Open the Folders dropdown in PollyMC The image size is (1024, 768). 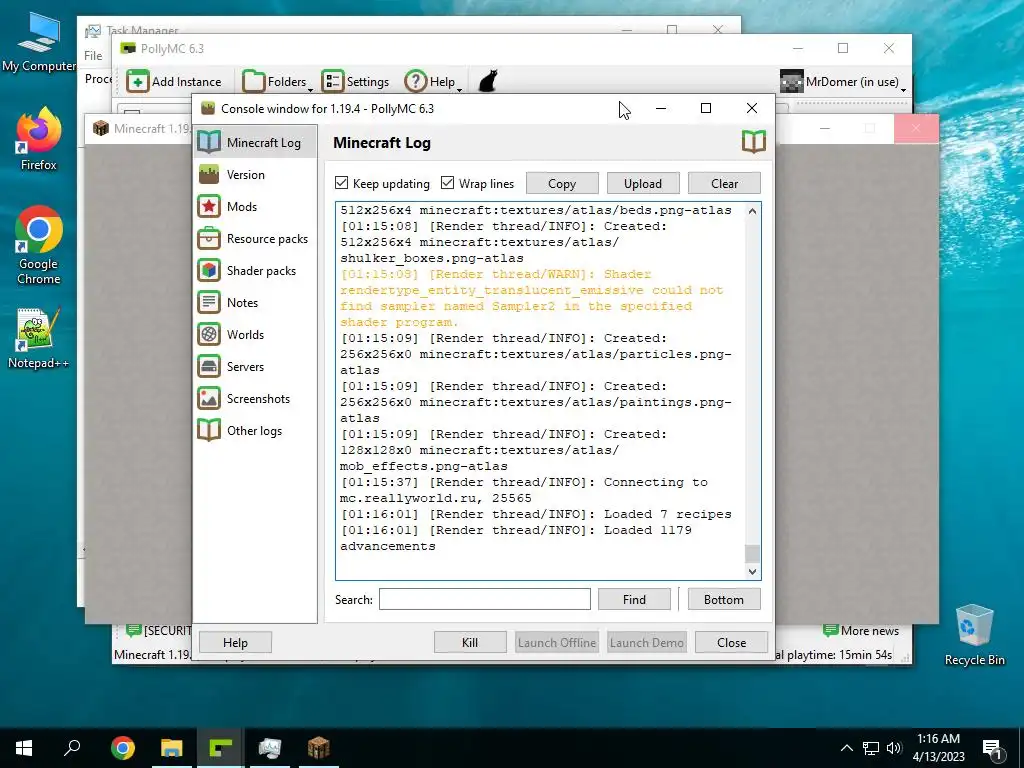[x=278, y=82]
